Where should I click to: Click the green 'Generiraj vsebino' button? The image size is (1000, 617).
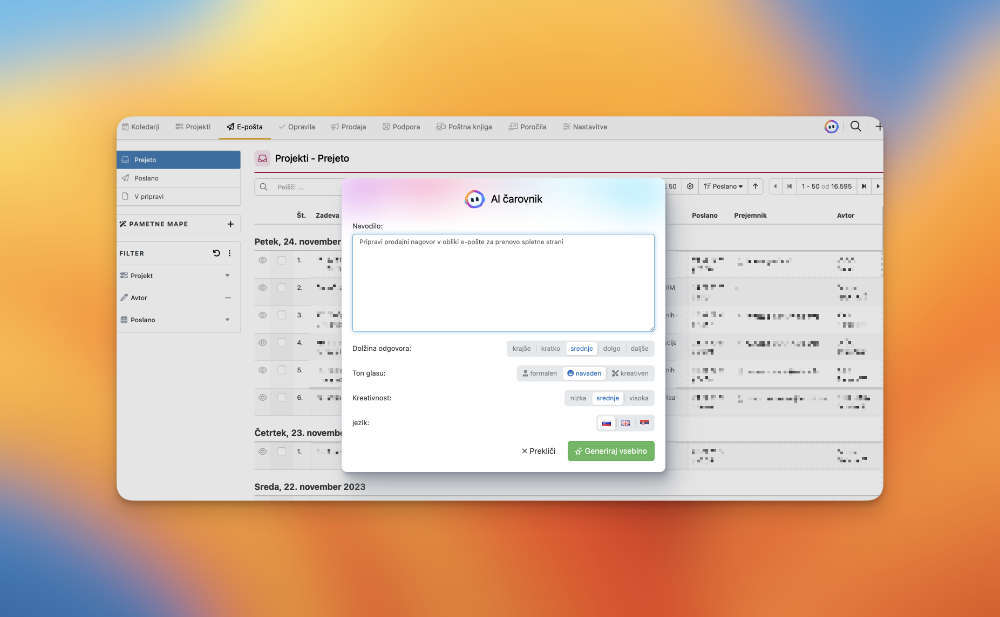[611, 451]
